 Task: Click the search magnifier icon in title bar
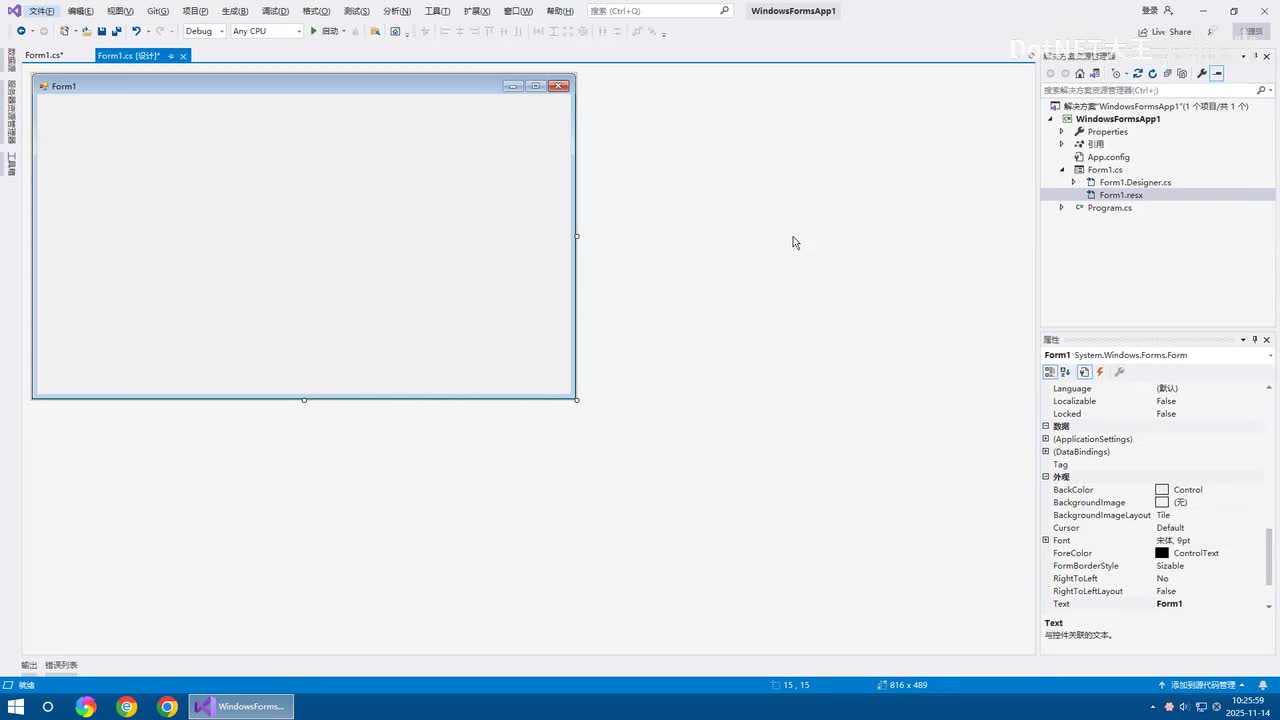click(x=725, y=10)
